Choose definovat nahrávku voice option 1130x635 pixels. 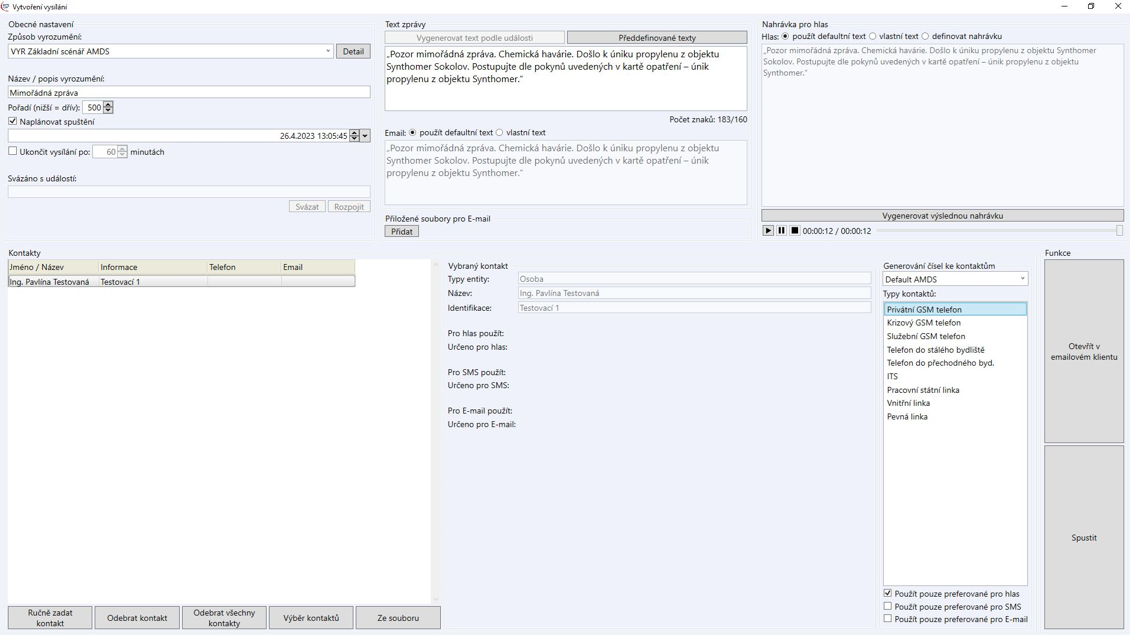925,36
